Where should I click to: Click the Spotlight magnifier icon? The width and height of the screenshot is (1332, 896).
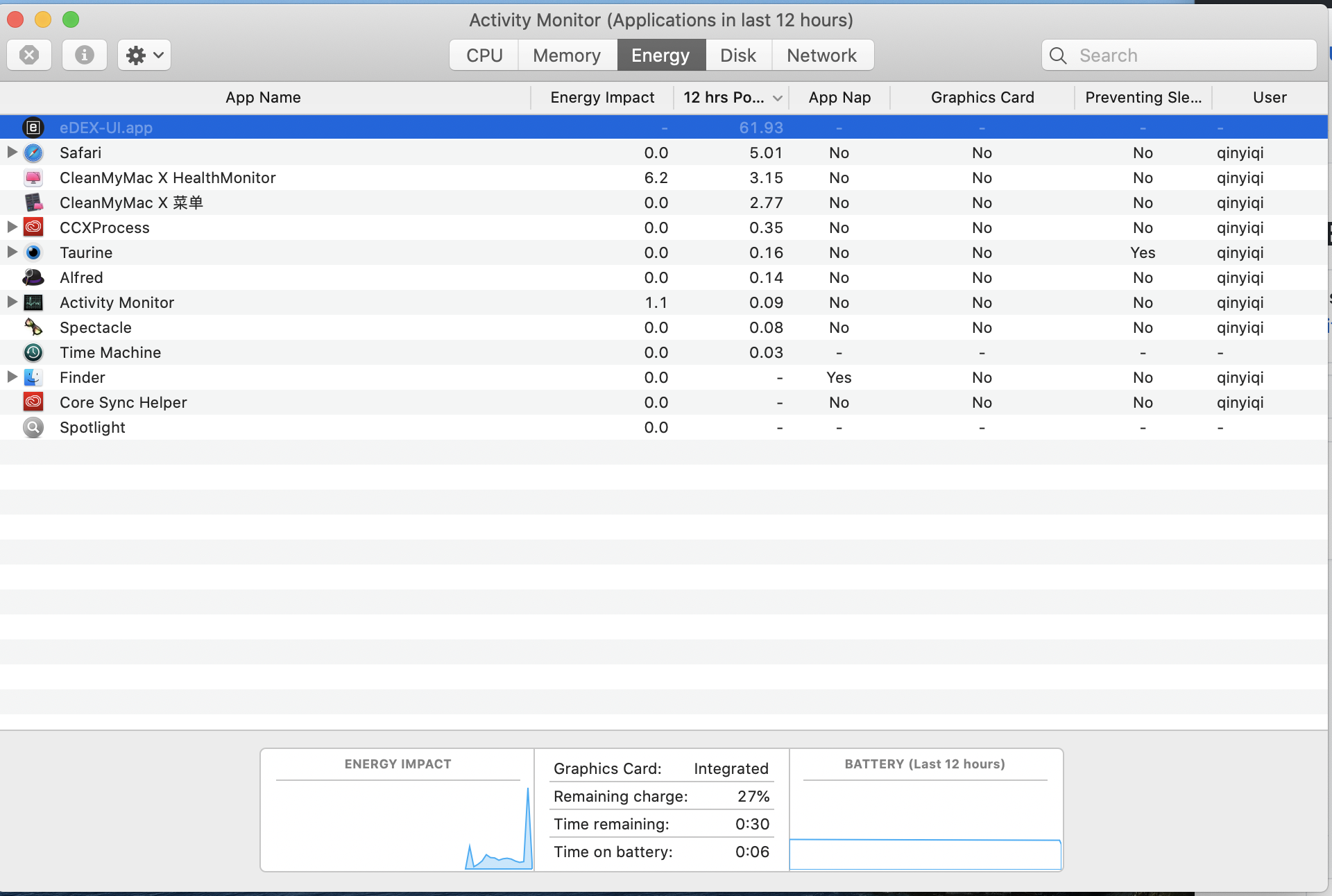point(33,427)
